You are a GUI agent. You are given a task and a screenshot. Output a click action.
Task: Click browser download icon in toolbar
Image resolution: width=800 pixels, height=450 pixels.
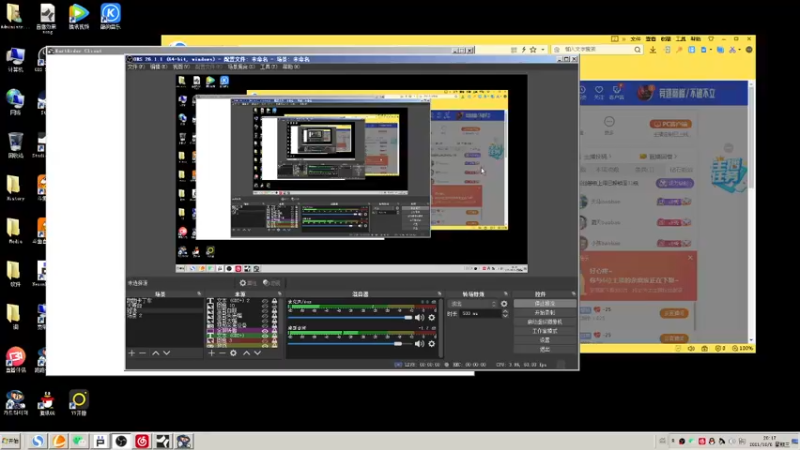pyautogui.click(x=653, y=49)
